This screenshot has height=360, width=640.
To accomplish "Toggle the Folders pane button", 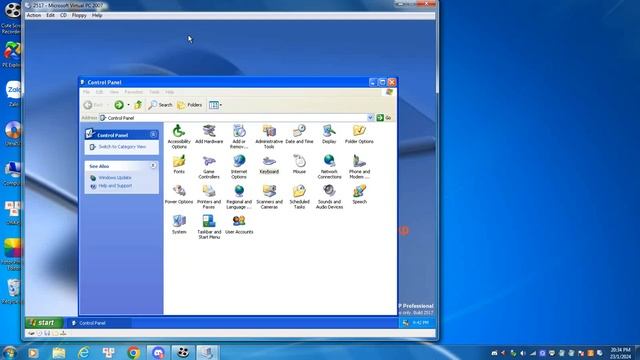I will 190,105.
